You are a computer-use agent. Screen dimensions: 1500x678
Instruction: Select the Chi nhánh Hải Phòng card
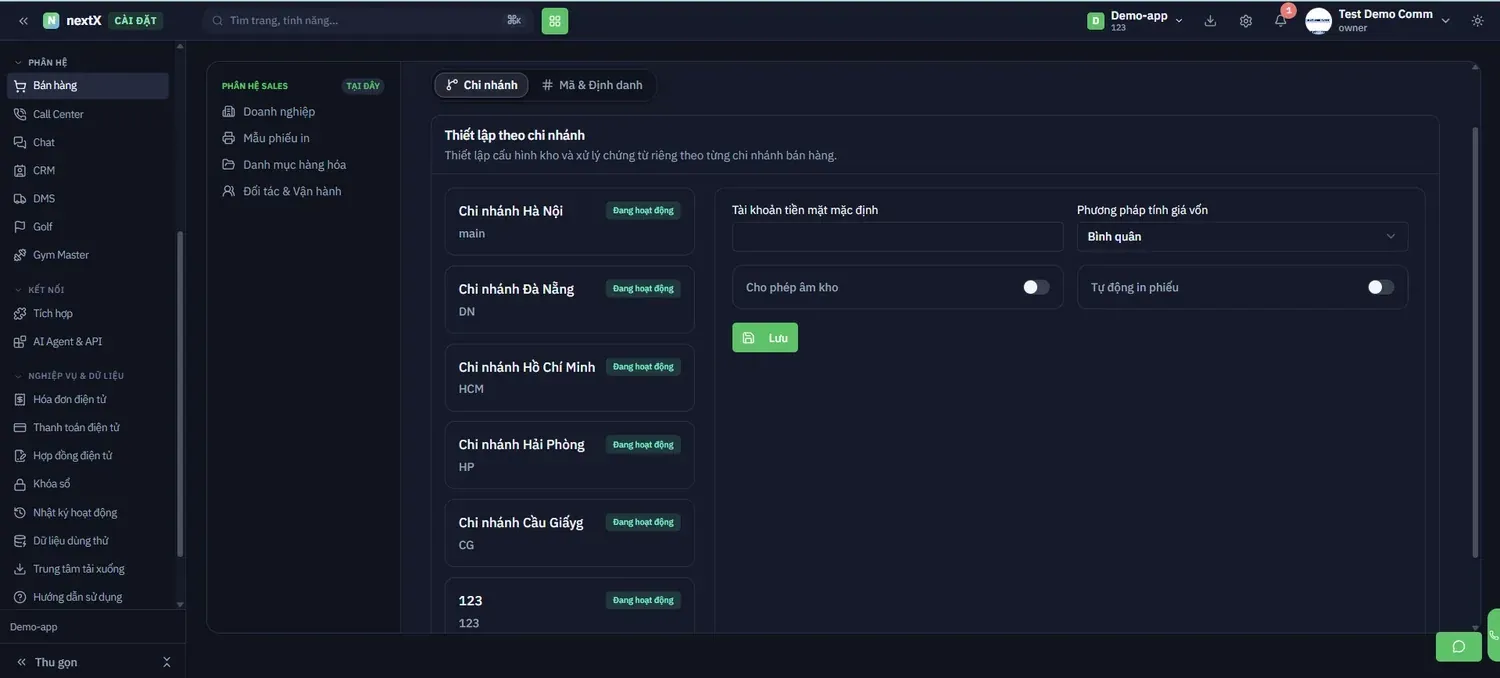570,455
